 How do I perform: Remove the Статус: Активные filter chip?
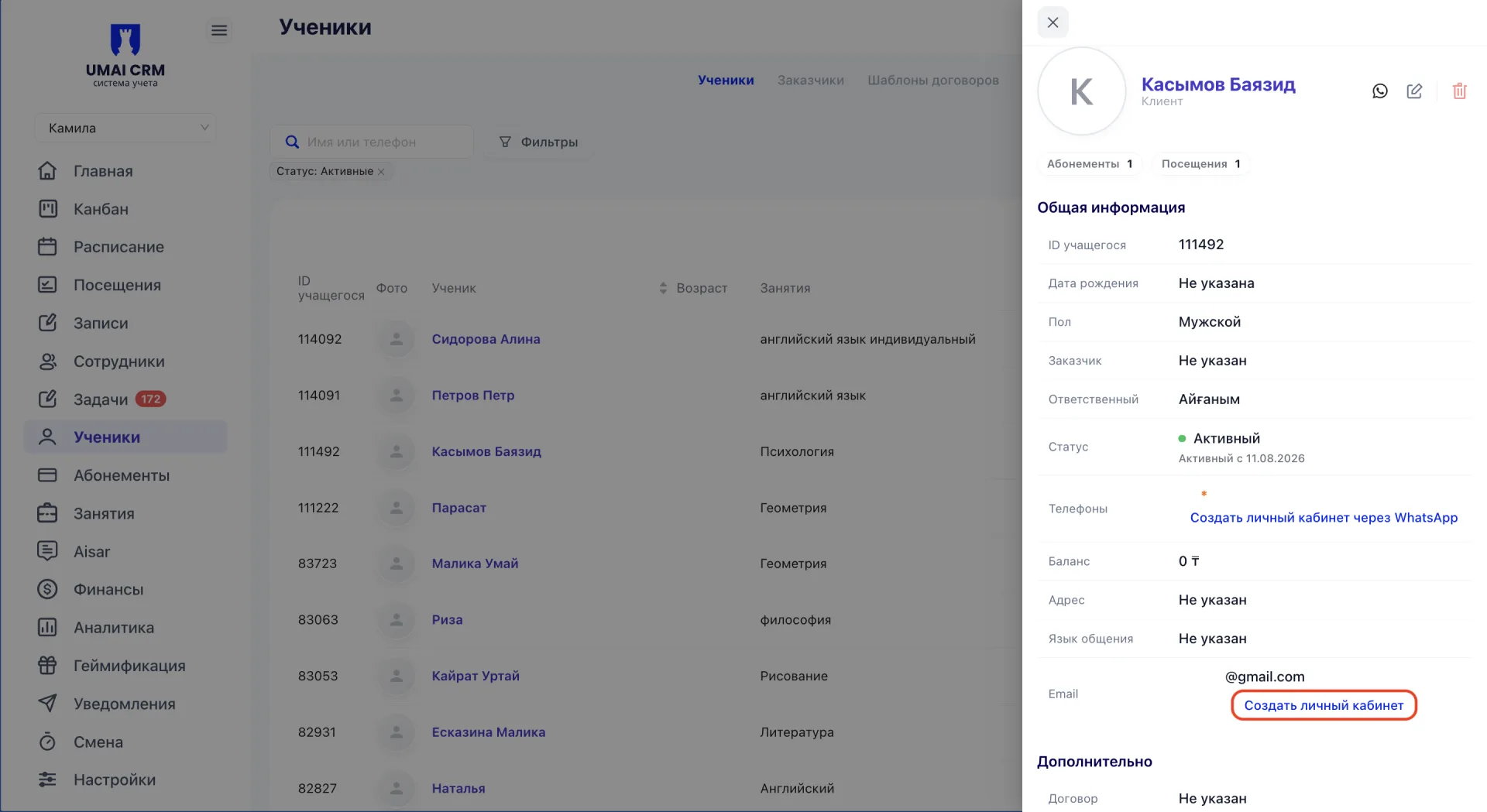click(381, 172)
